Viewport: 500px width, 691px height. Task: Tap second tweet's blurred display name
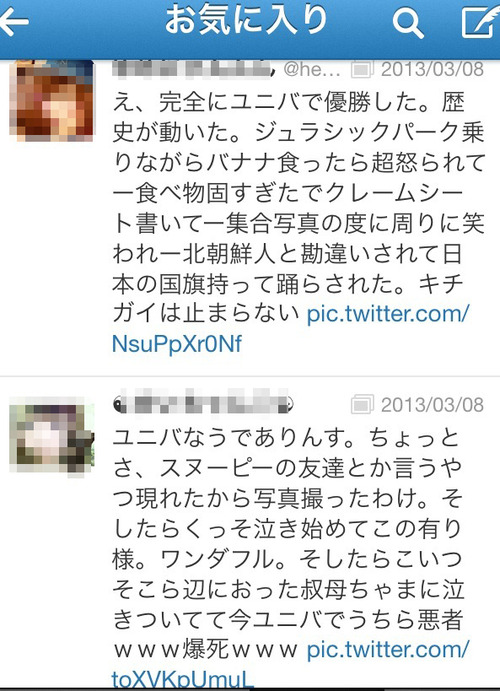pyautogui.click(x=204, y=404)
